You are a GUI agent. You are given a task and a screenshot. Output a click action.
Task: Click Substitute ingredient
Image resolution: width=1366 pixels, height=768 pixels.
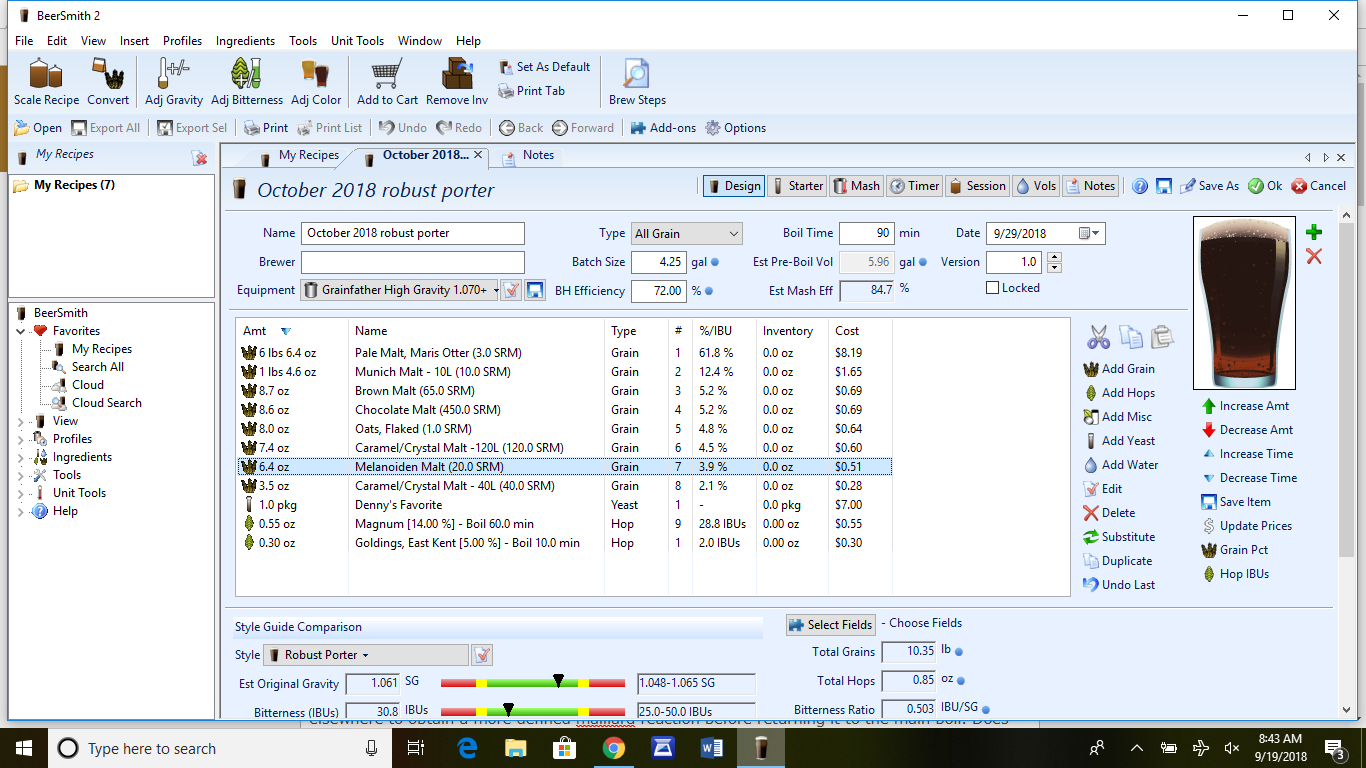coord(1119,537)
